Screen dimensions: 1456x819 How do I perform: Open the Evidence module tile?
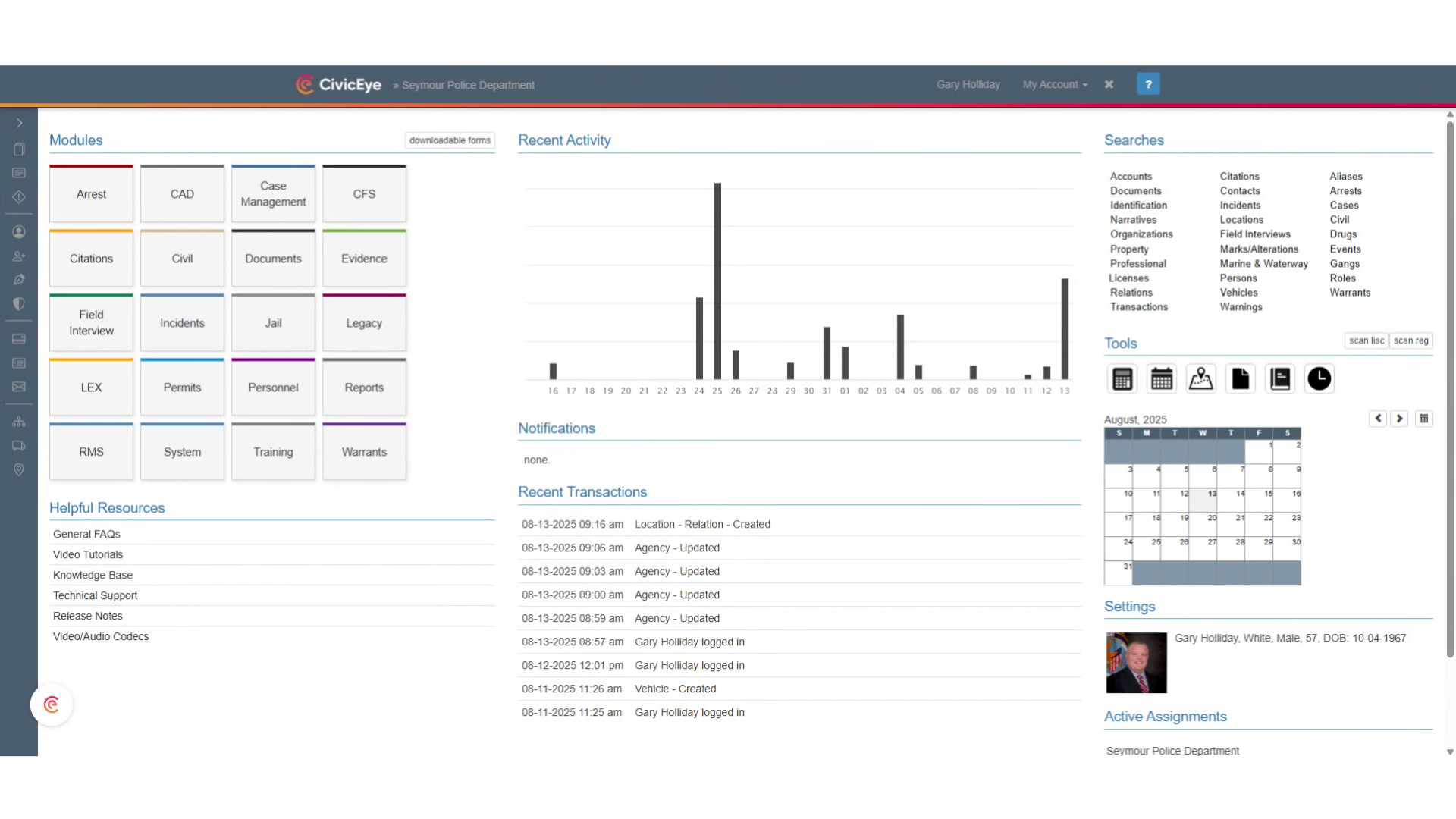(x=364, y=259)
